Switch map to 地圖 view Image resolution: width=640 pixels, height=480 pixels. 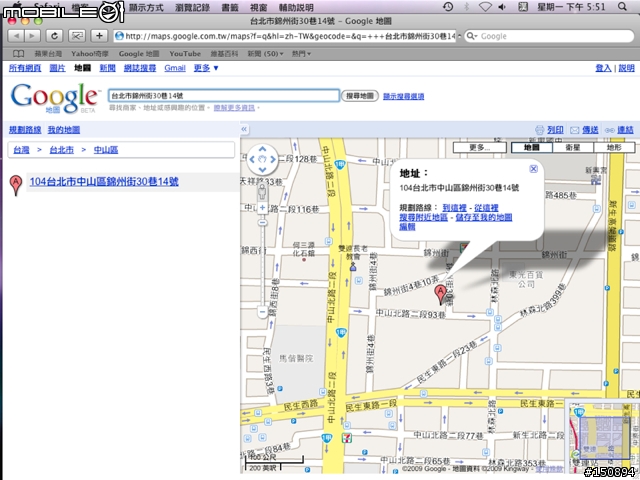click(x=532, y=148)
